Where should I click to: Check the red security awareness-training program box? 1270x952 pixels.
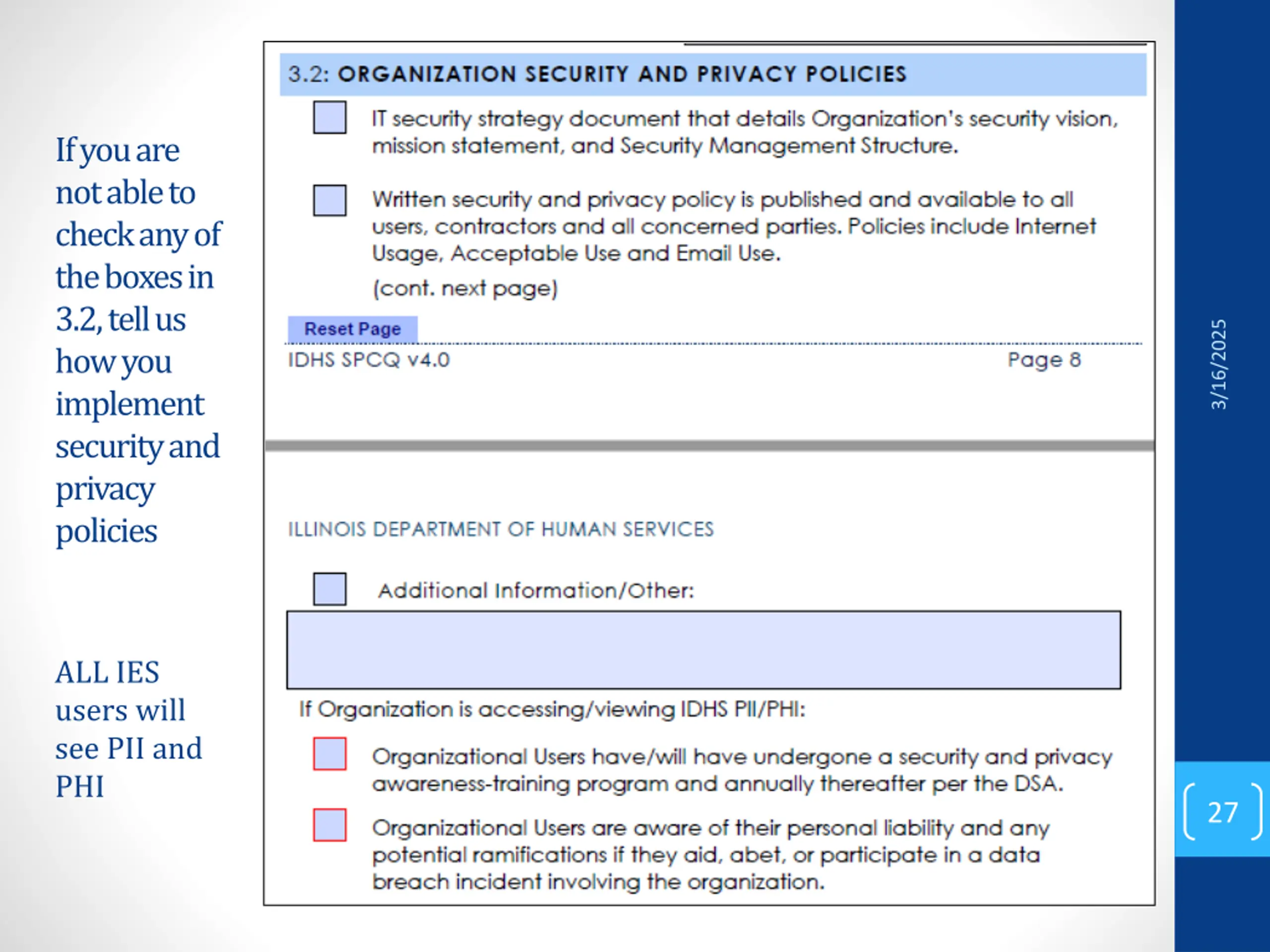tap(329, 754)
